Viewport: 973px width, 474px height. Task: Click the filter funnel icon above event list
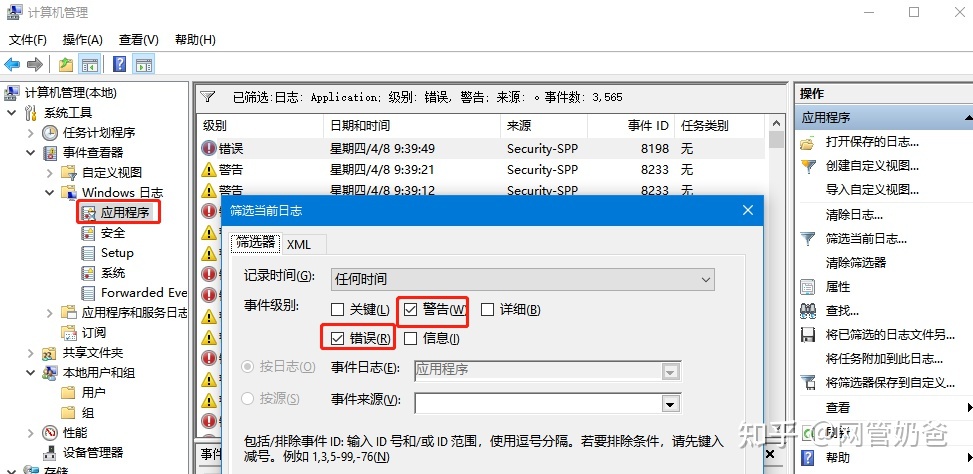click(x=208, y=97)
